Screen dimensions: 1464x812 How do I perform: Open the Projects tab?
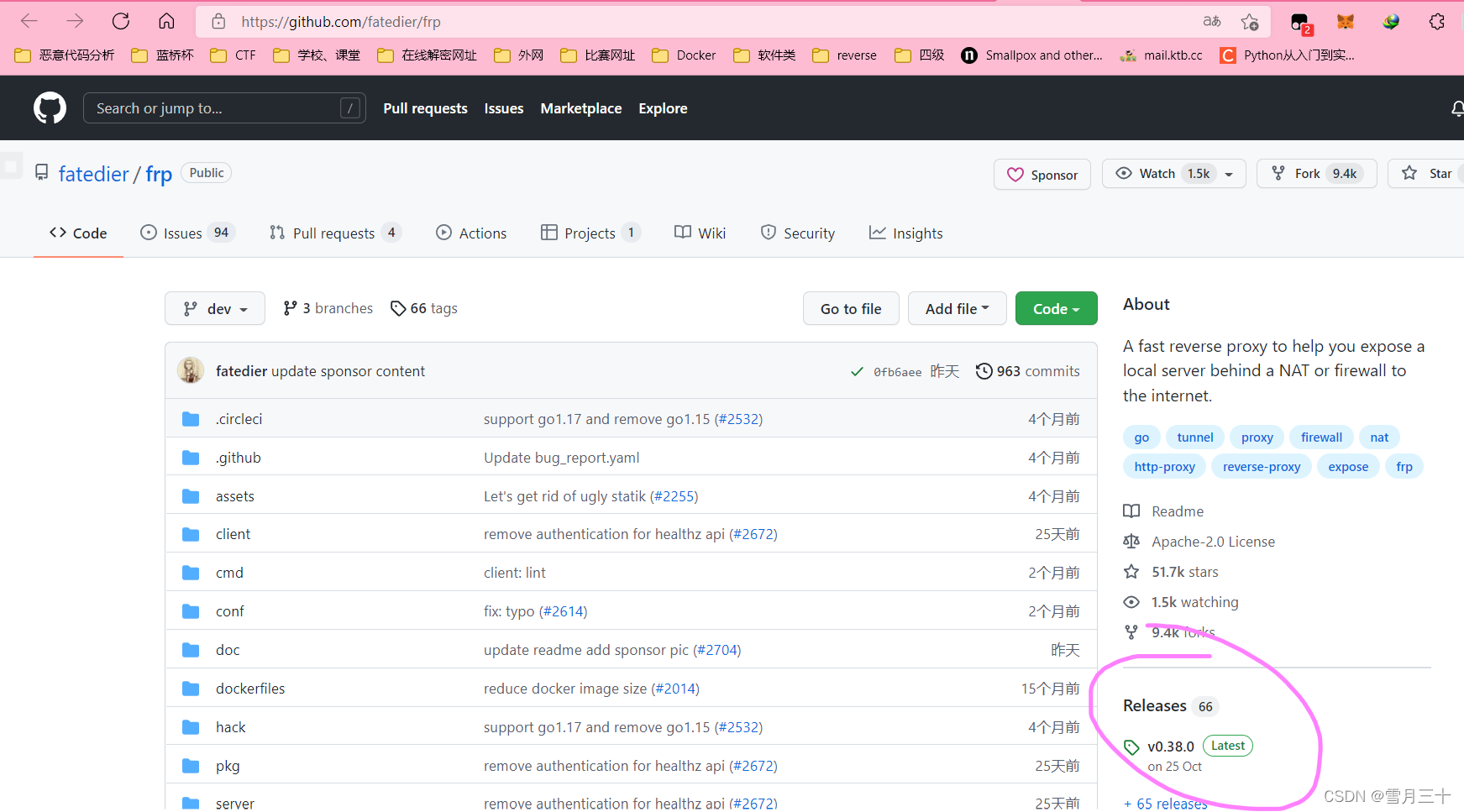(x=590, y=233)
